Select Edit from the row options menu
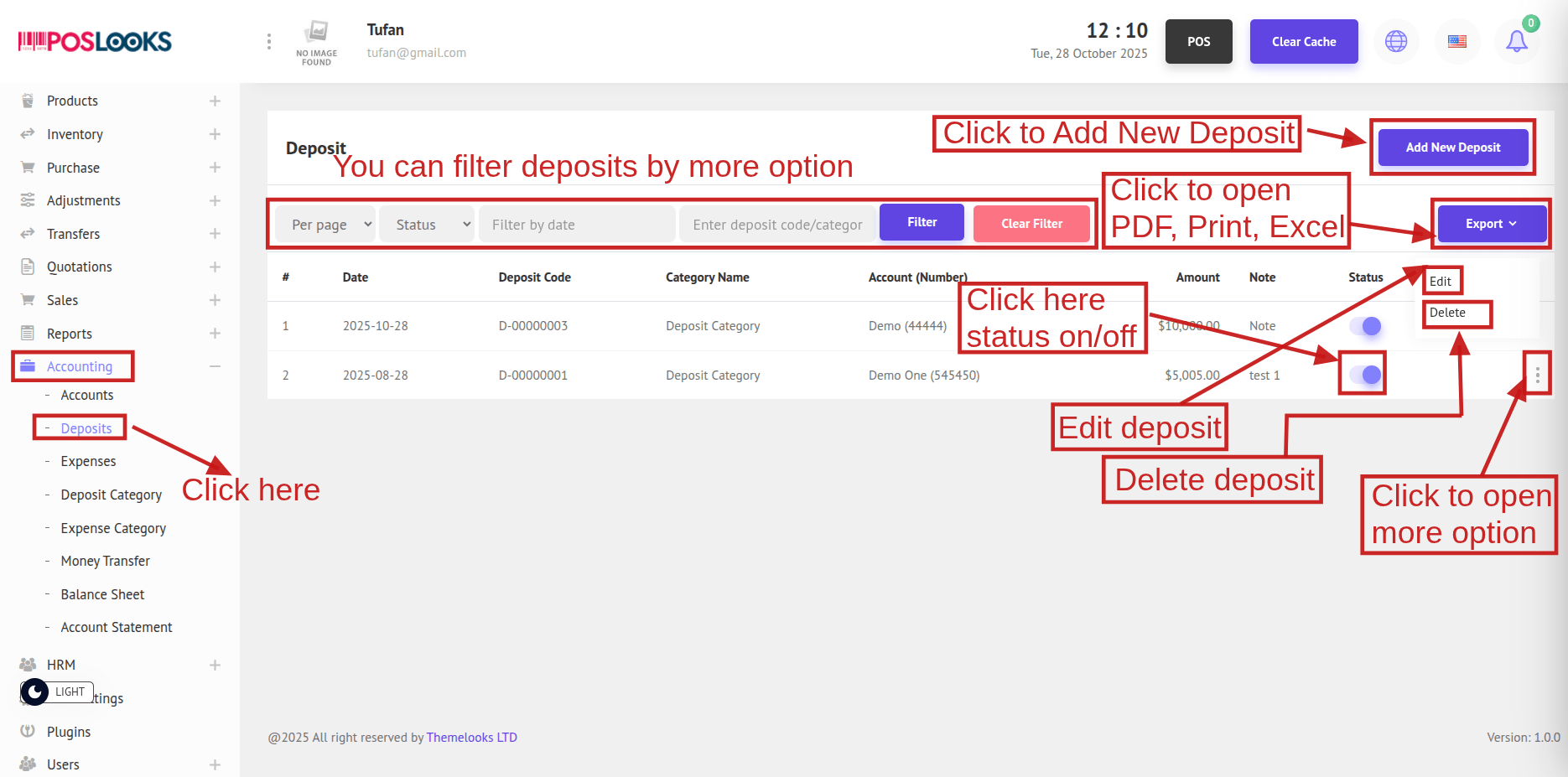The height and width of the screenshot is (777, 1568). coord(1441,282)
